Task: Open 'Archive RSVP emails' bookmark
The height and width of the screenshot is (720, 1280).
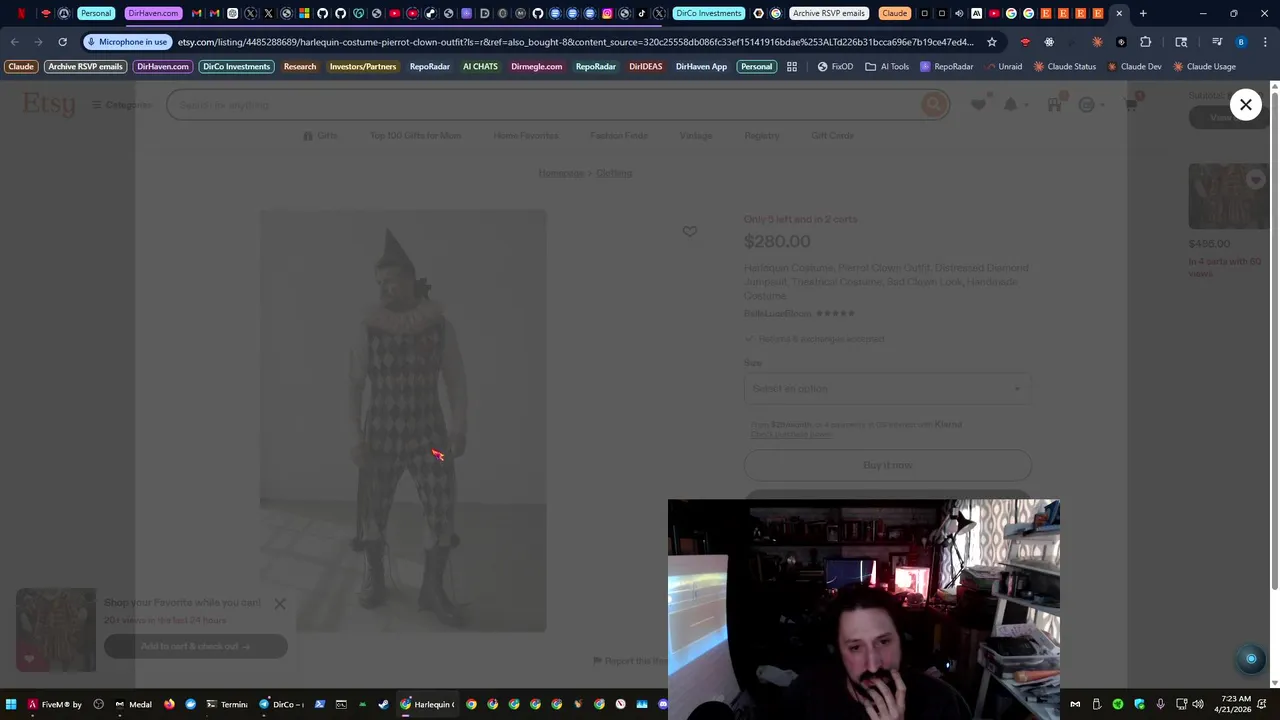Action: [85, 66]
